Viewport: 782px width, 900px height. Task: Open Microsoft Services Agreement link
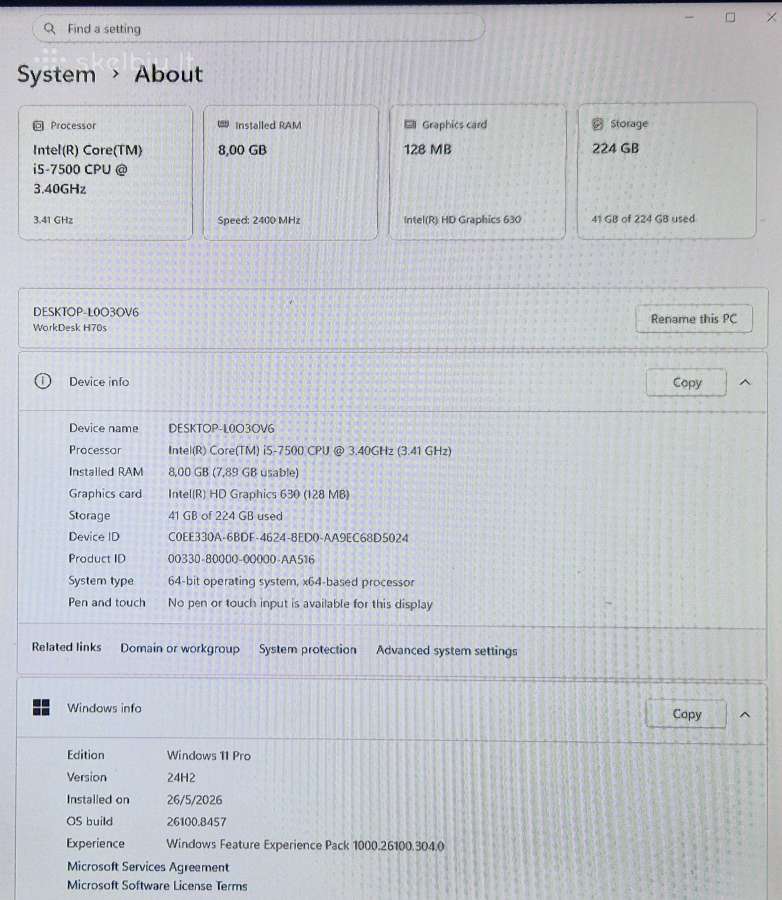coord(148,866)
